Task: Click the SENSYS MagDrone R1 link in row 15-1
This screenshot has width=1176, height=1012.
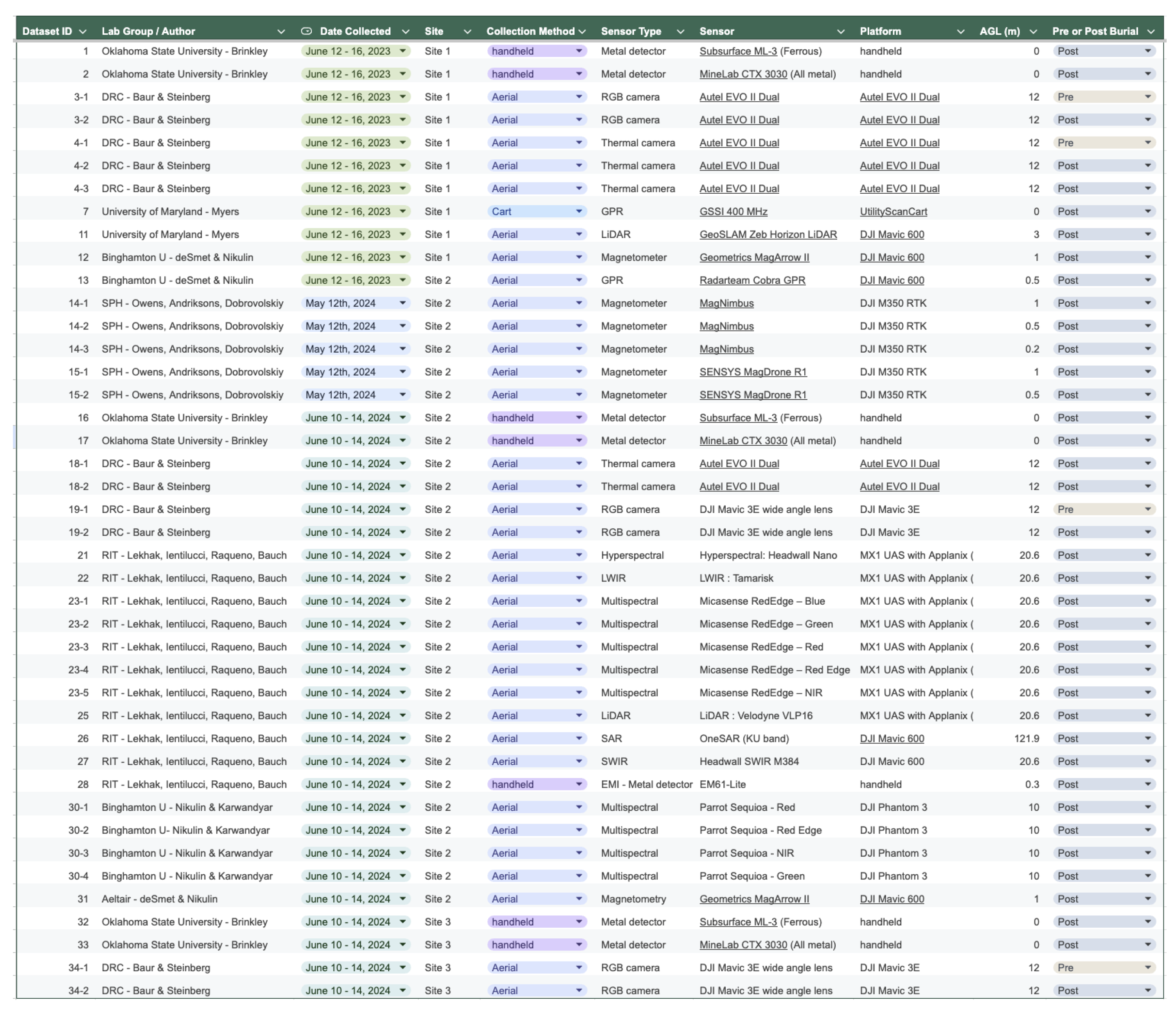Action: [x=753, y=372]
